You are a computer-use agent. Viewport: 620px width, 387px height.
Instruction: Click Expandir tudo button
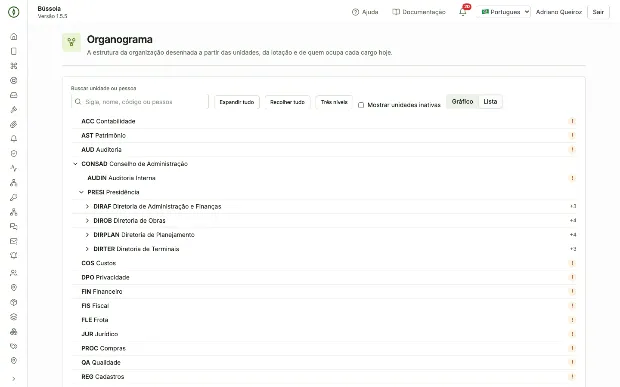237,102
